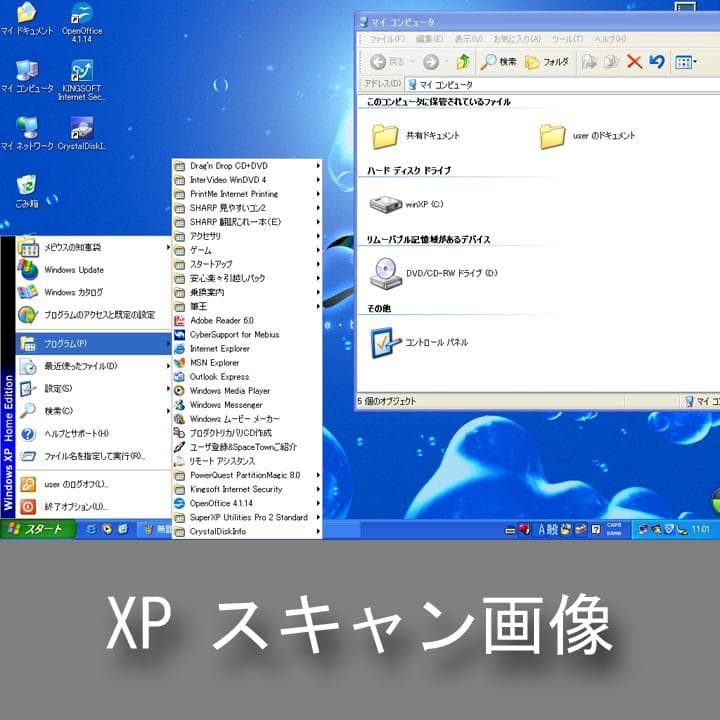Open the 編集(E) menu

(429, 39)
